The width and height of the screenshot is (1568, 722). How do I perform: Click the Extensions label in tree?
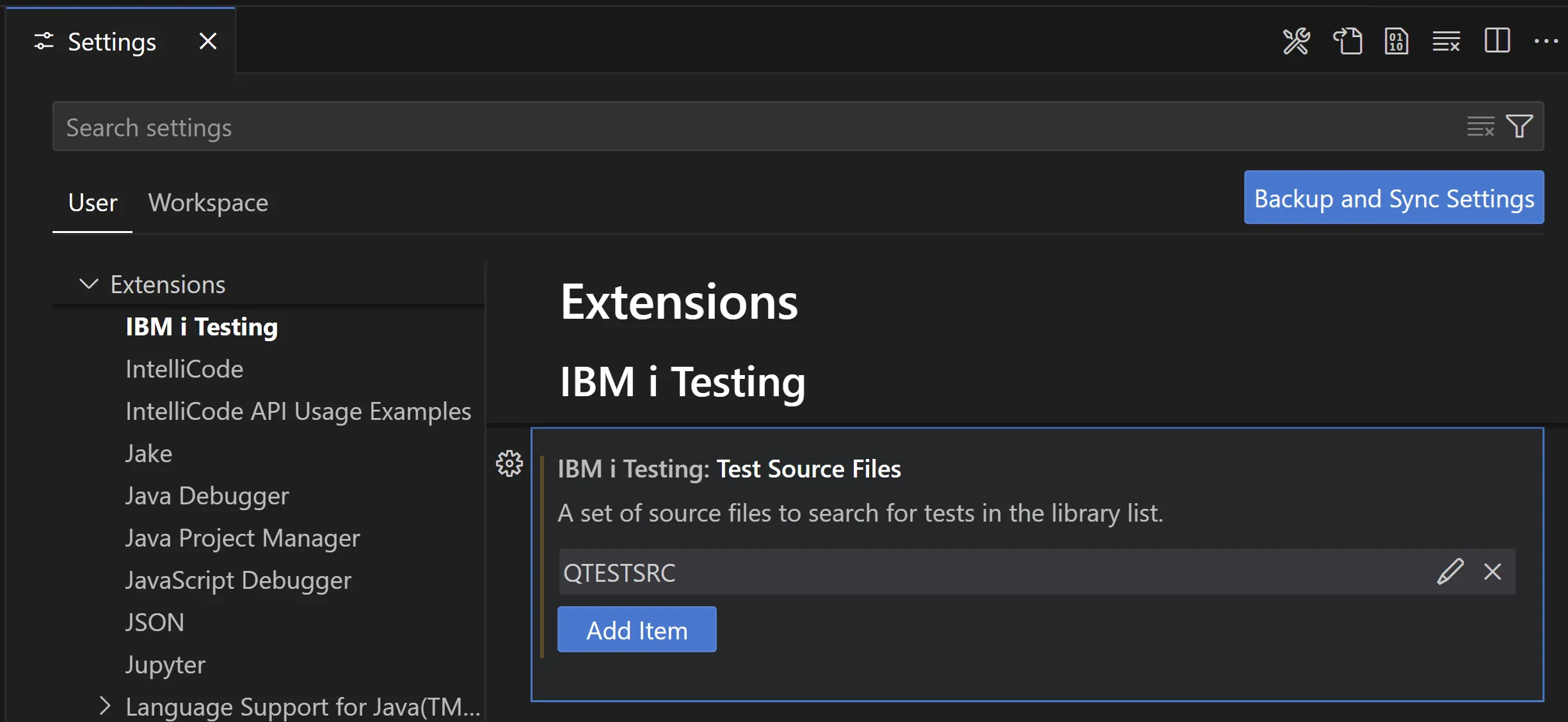(x=168, y=284)
